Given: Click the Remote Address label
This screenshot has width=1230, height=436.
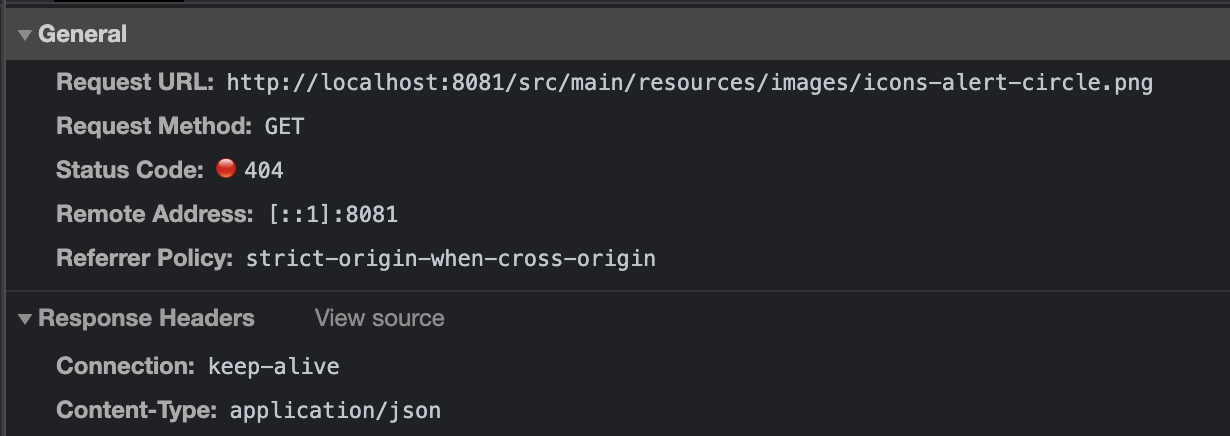Looking at the screenshot, I should click(x=155, y=214).
